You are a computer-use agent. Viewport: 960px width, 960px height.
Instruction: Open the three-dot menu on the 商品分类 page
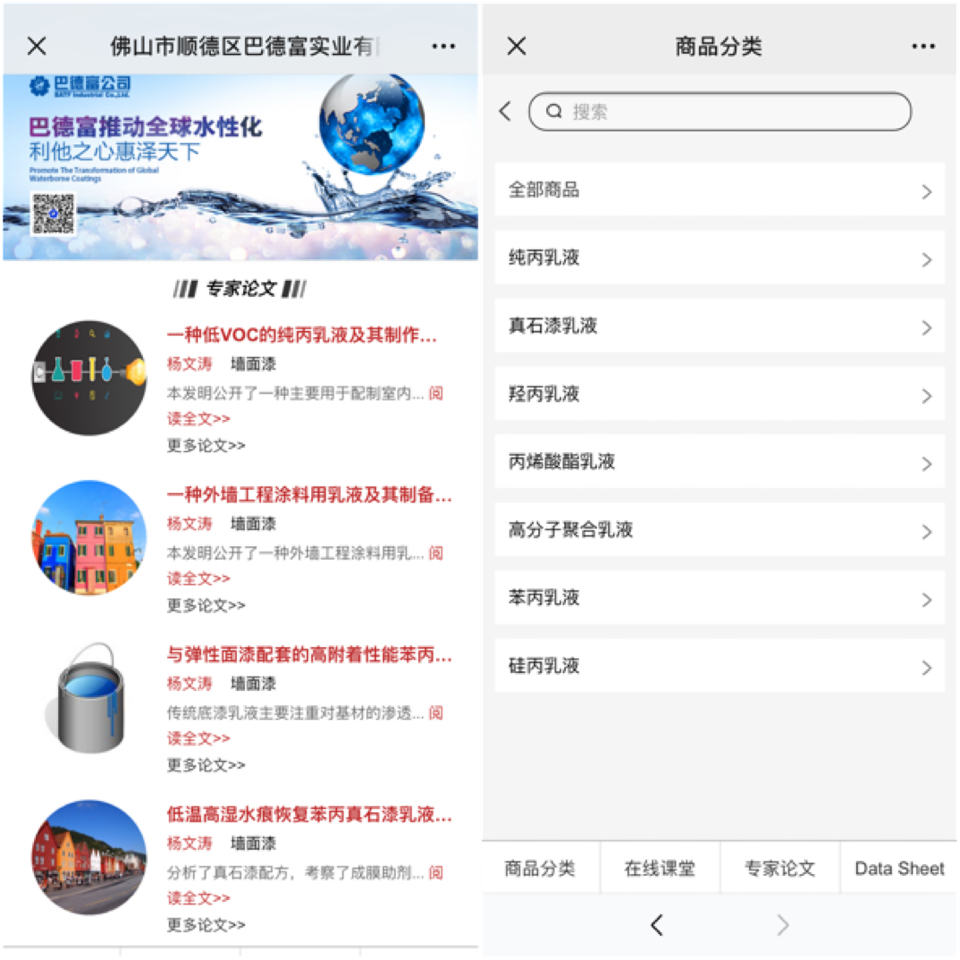(x=923, y=46)
